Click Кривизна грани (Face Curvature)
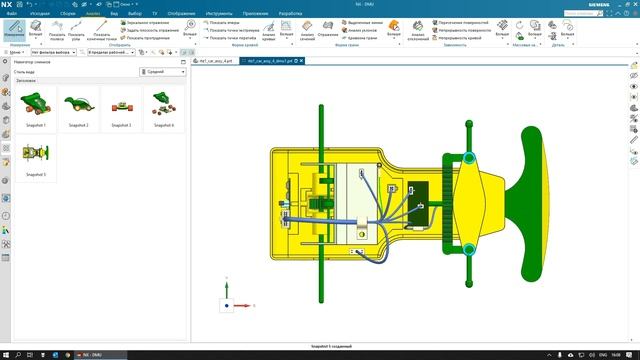640x360 pixels. 359,38
